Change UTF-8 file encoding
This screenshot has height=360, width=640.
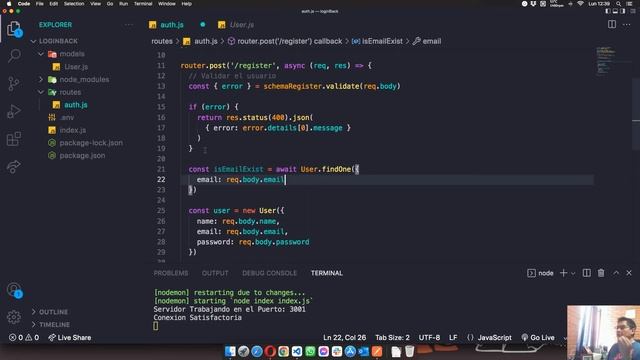pos(429,338)
